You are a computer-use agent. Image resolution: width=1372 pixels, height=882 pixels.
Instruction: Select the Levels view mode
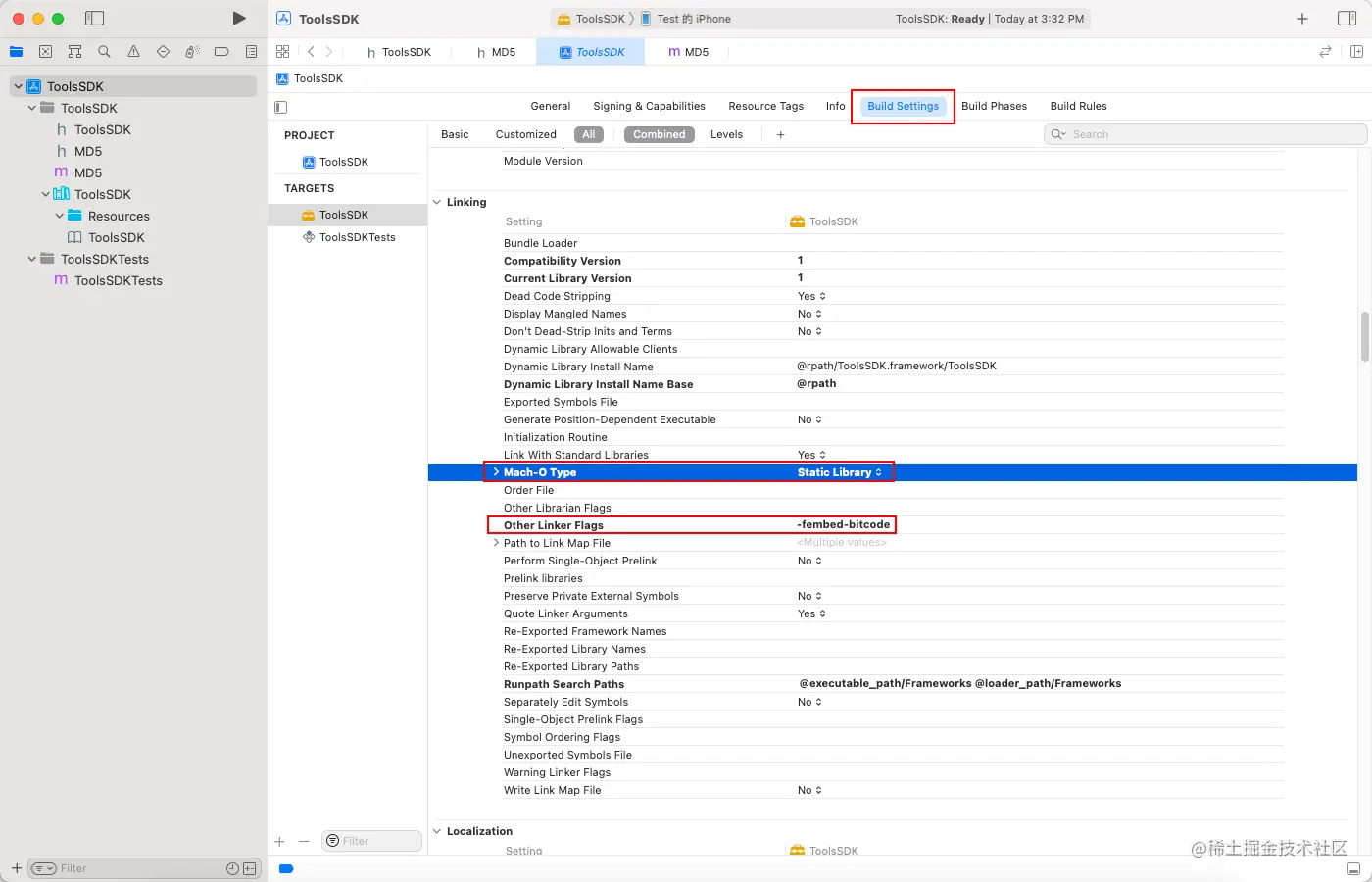pyautogui.click(x=726, y=135)
